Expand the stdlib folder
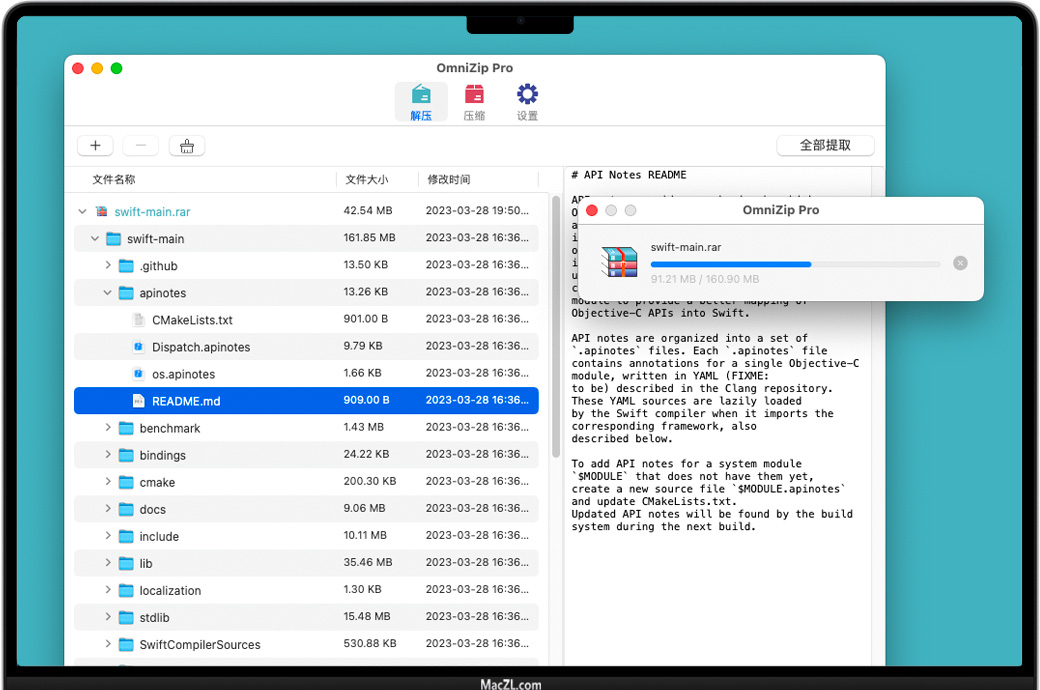Viewport: 1040px width, 690px height. click(108, 617)
